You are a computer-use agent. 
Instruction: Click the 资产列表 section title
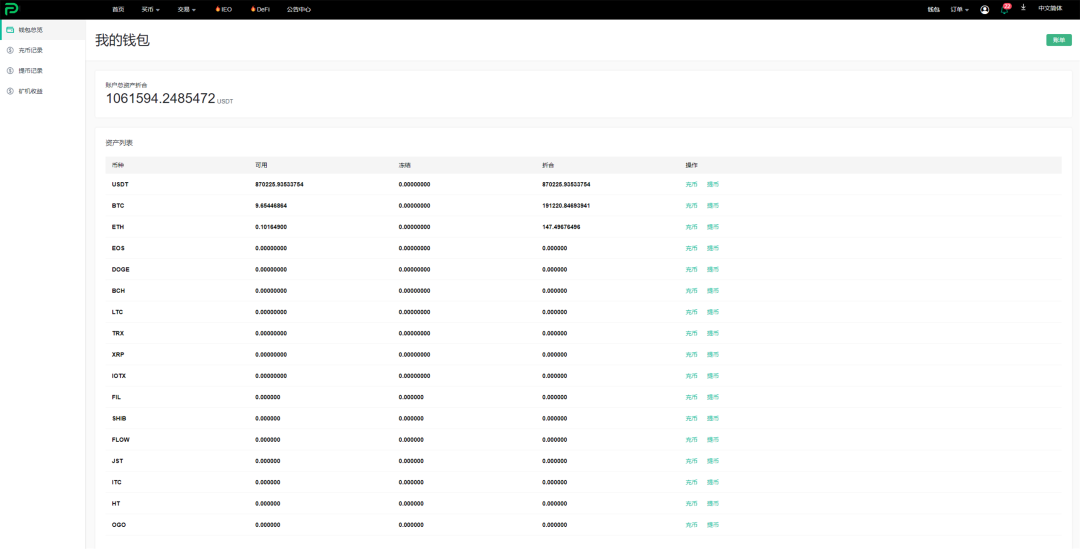(119, 143)
